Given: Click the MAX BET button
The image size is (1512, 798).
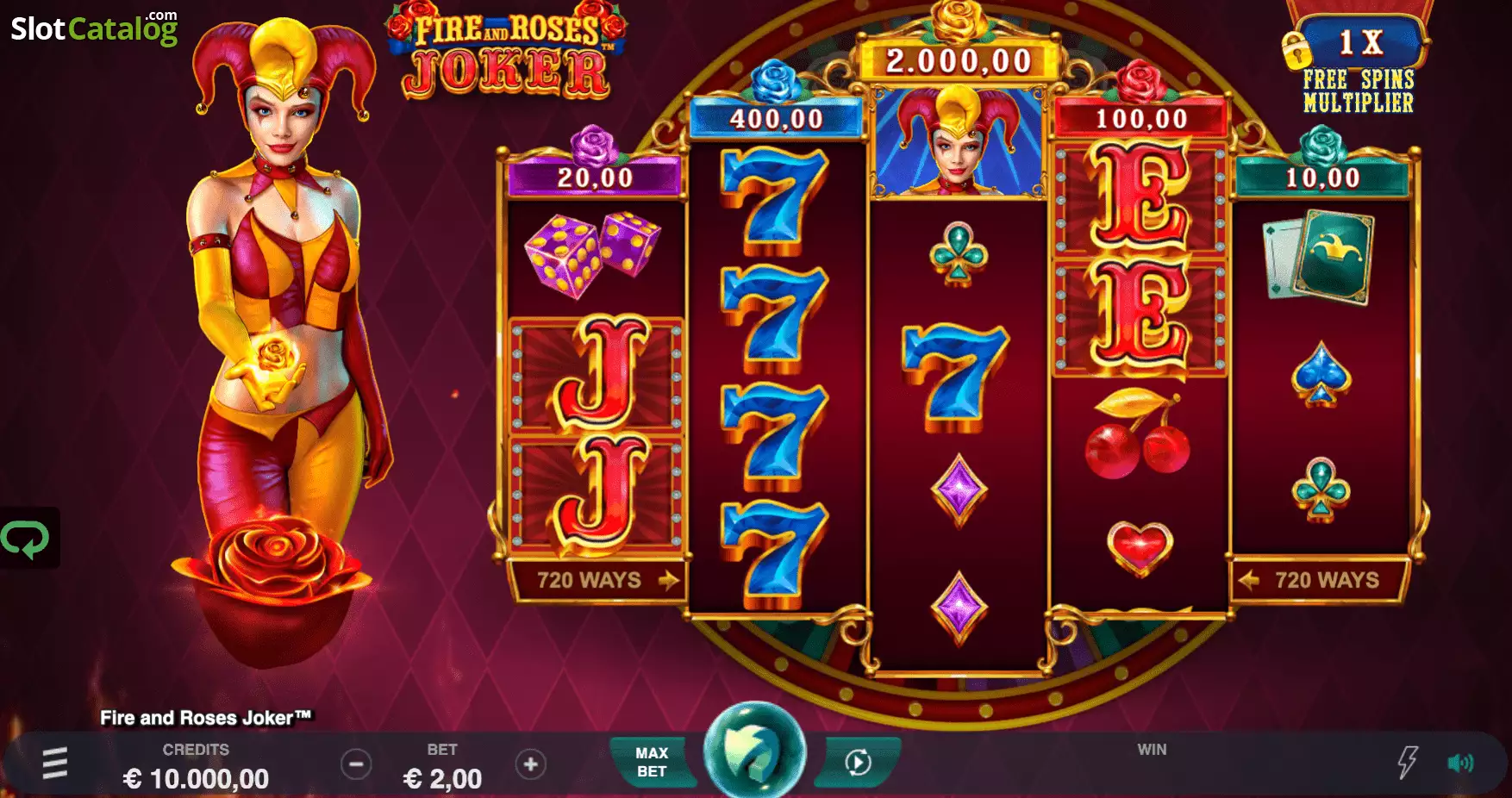Looking at the screenshot, I should coord(652,763).
